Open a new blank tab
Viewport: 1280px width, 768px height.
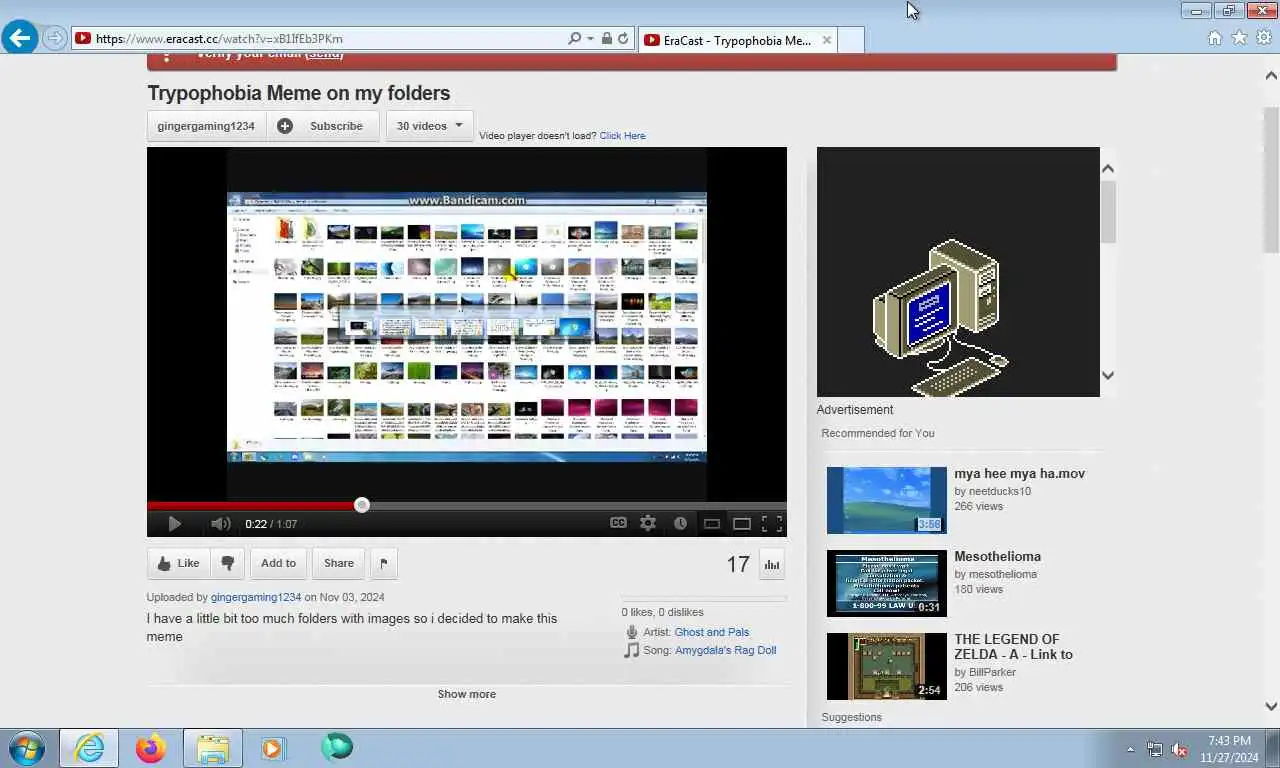pos(850,40)
